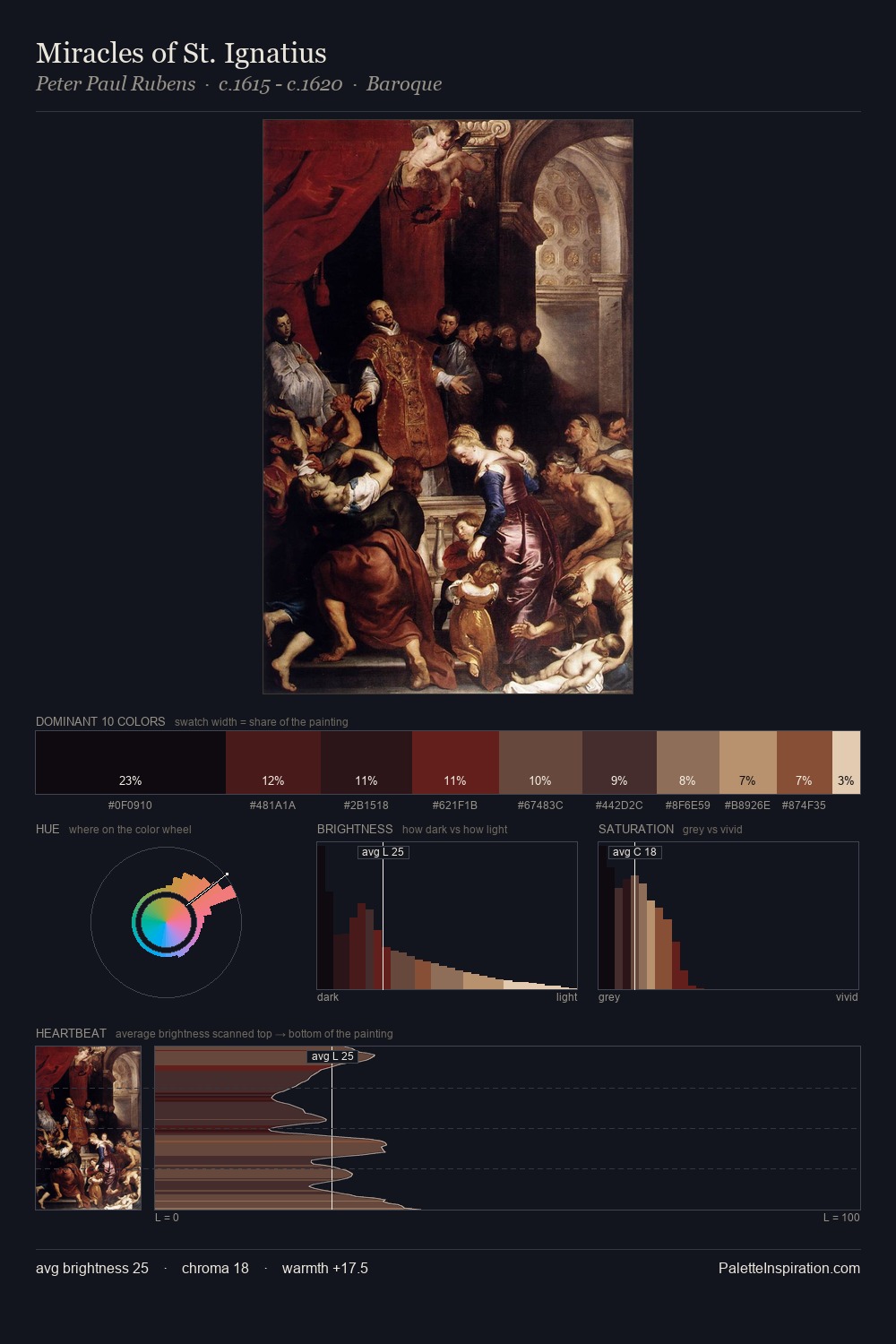Click the hue color wheel chart

[167, 922]
